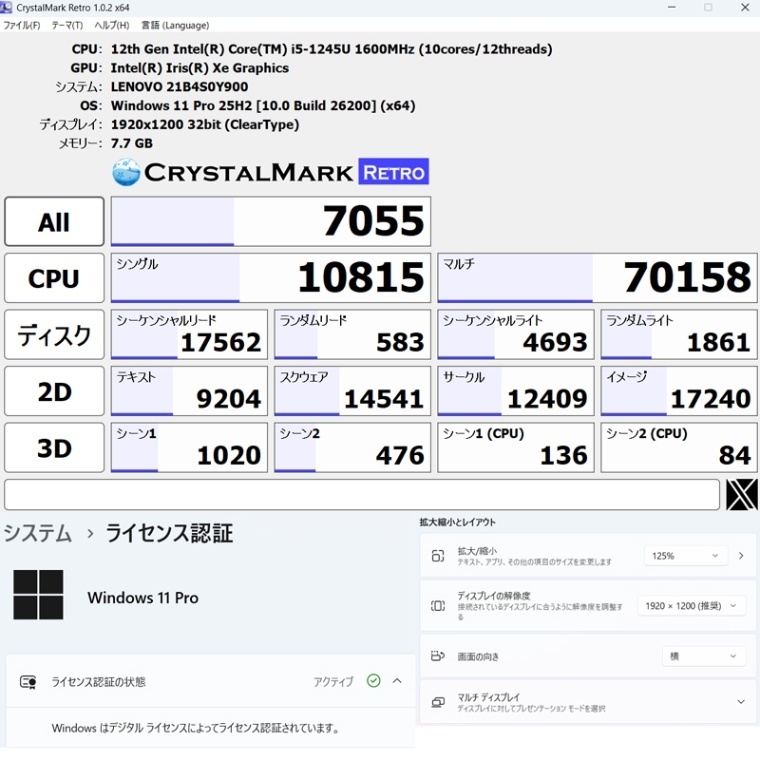Click the GPU text Intel(R) Iris(R) Xe Graphics

[x=200, y=68]
